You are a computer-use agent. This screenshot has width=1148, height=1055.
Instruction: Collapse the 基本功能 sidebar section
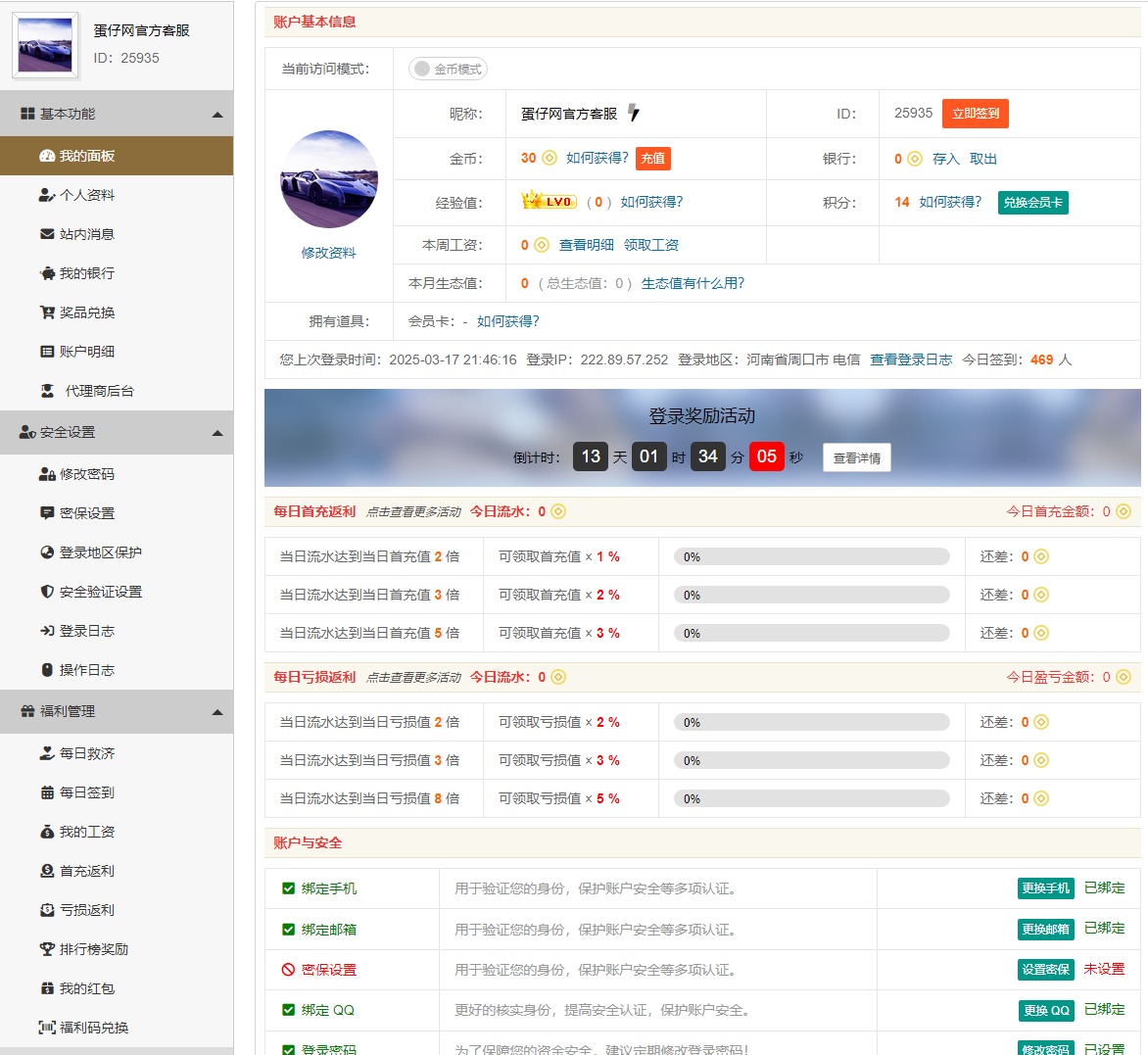(x=217, y=115)
